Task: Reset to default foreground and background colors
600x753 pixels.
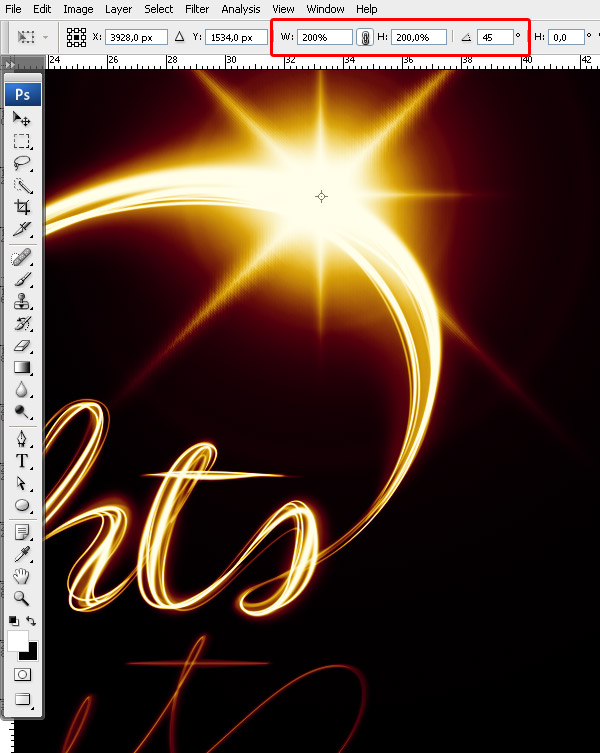Action: coord(13,621)
